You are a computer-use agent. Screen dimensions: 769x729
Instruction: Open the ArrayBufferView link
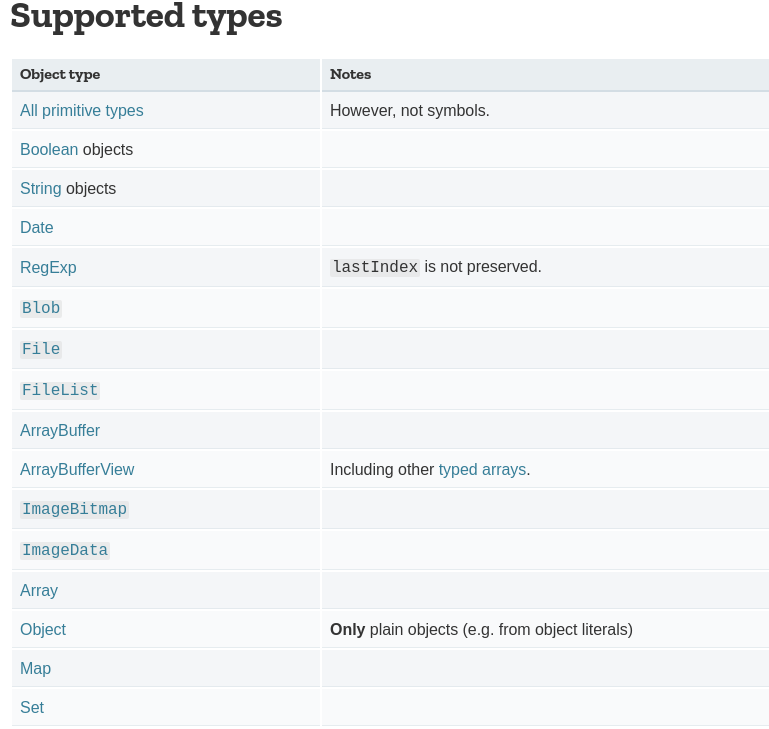tap(77, 470)
